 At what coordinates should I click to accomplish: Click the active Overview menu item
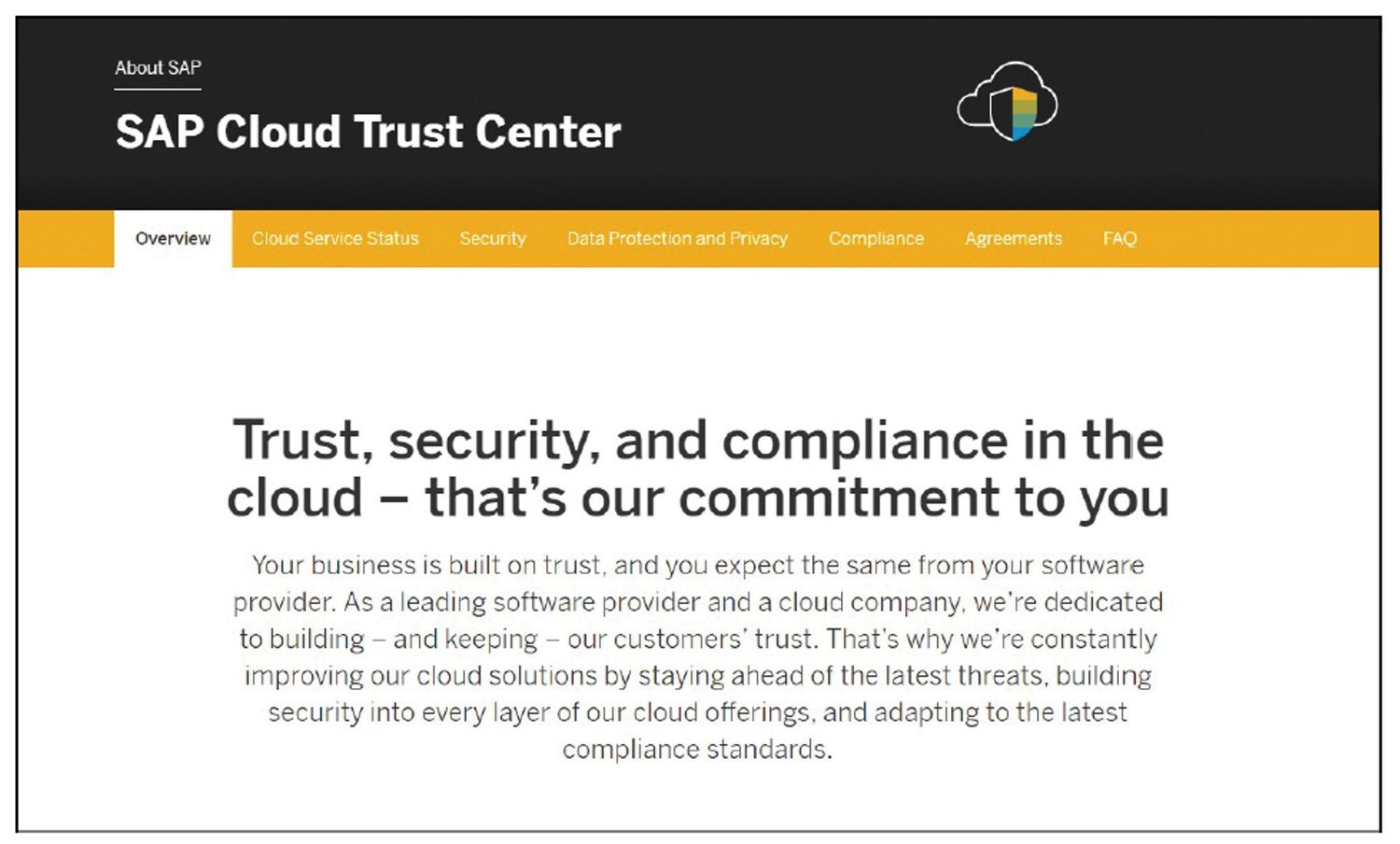[x=172, y=238]
